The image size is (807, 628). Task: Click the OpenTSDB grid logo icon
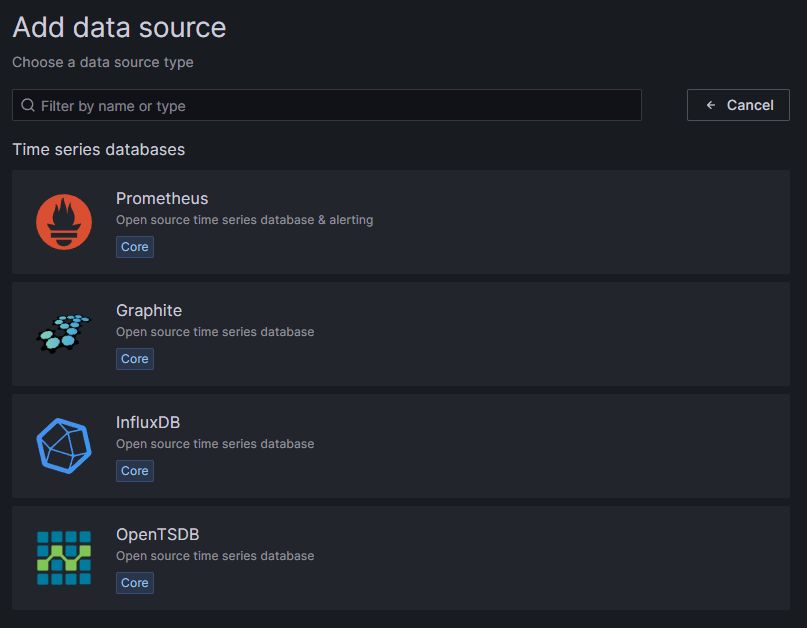64,558
